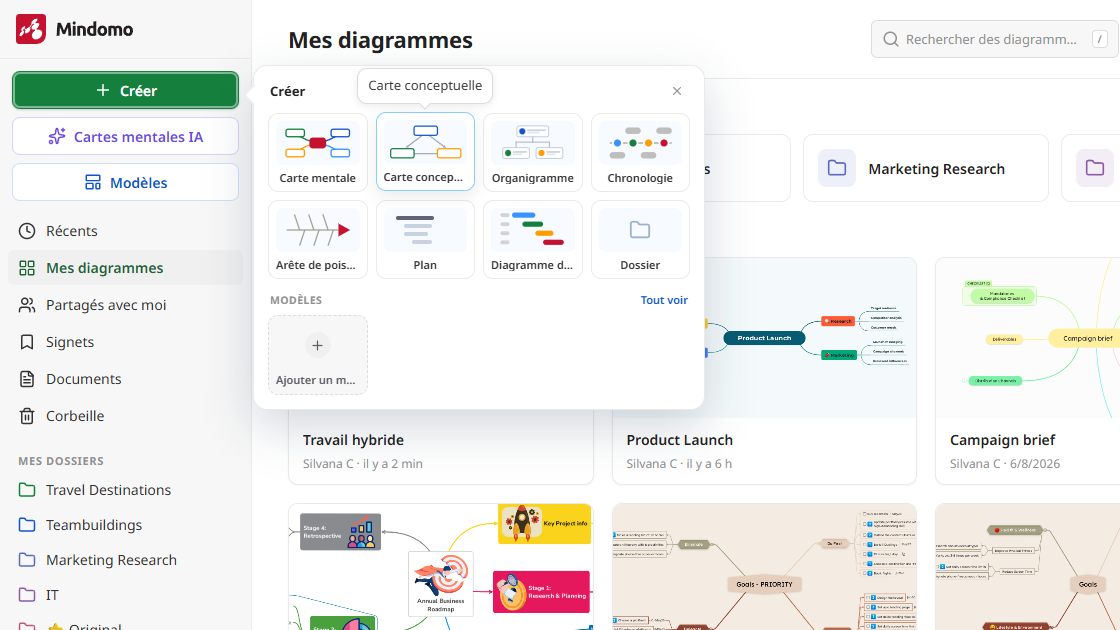Create a Diagramme de Gantt
The image size is (1120, 630).
coord(533,239)
